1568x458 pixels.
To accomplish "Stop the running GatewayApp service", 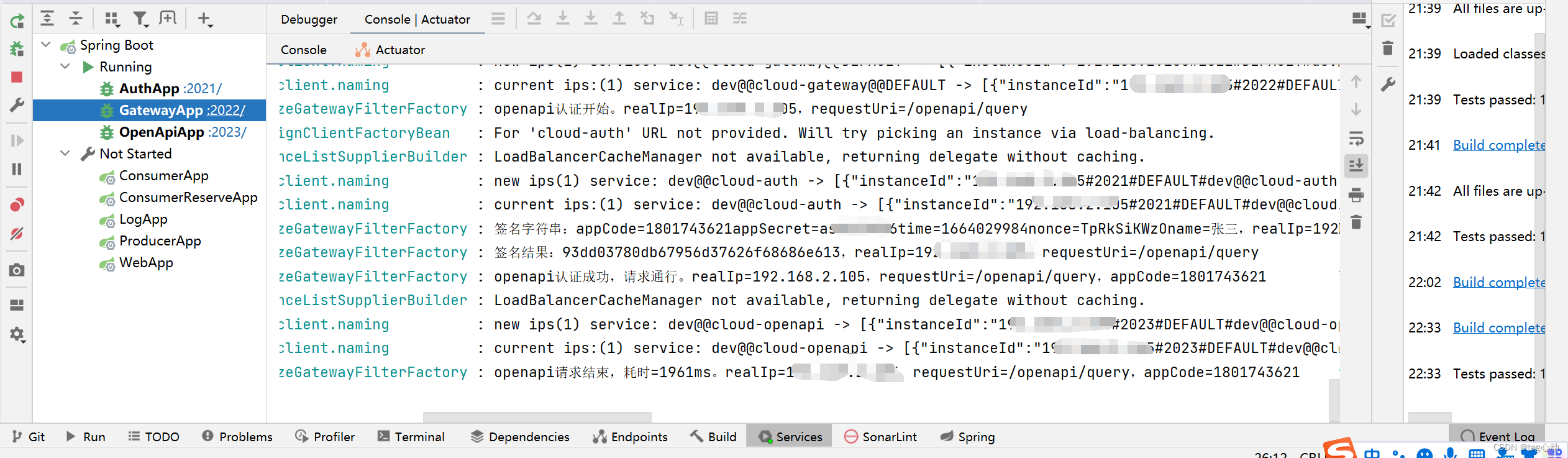I will click(x=17, y=77).
